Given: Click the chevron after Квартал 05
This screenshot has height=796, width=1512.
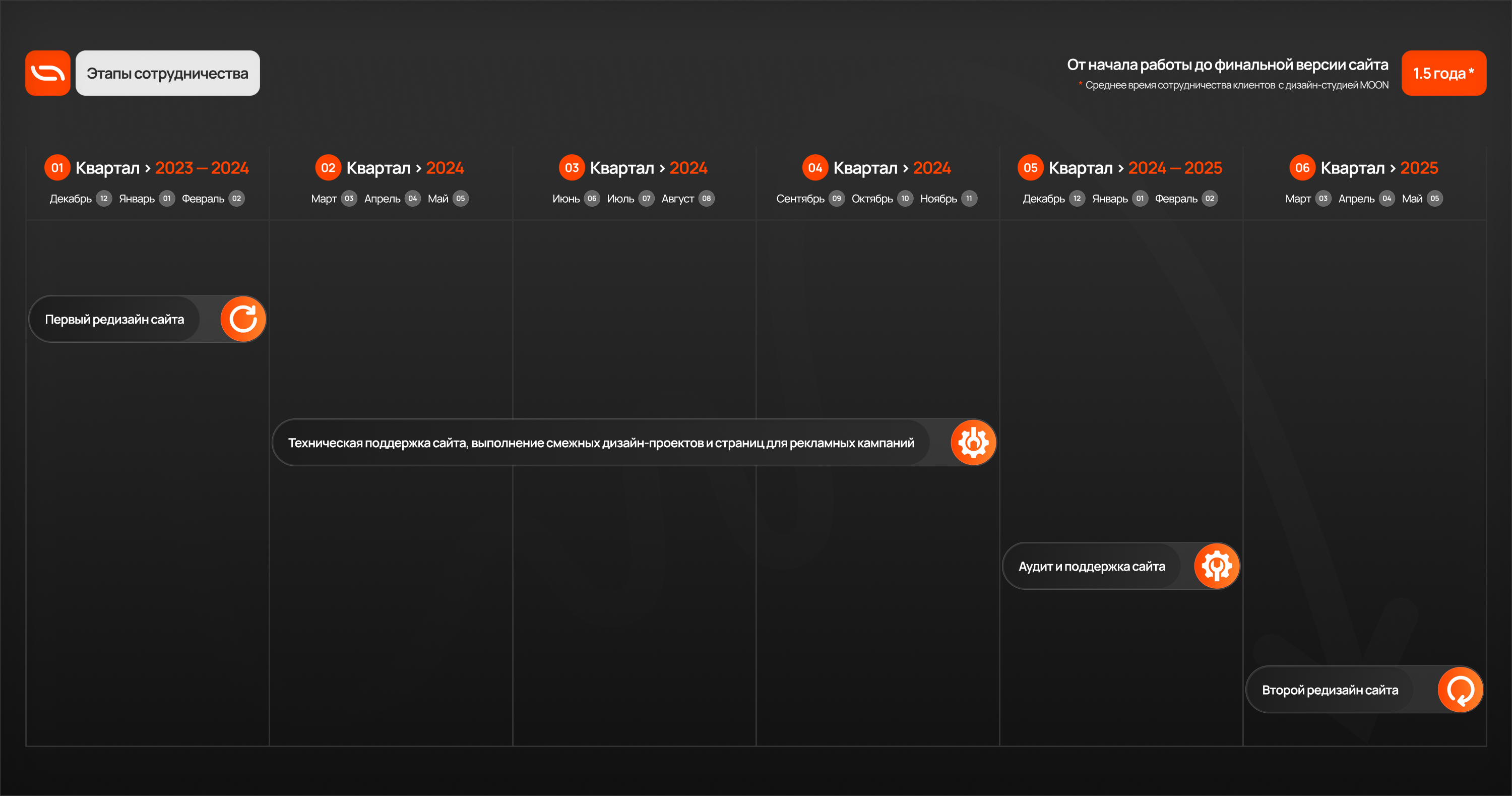Looking at the screenshot, I should pos(1121,168).
